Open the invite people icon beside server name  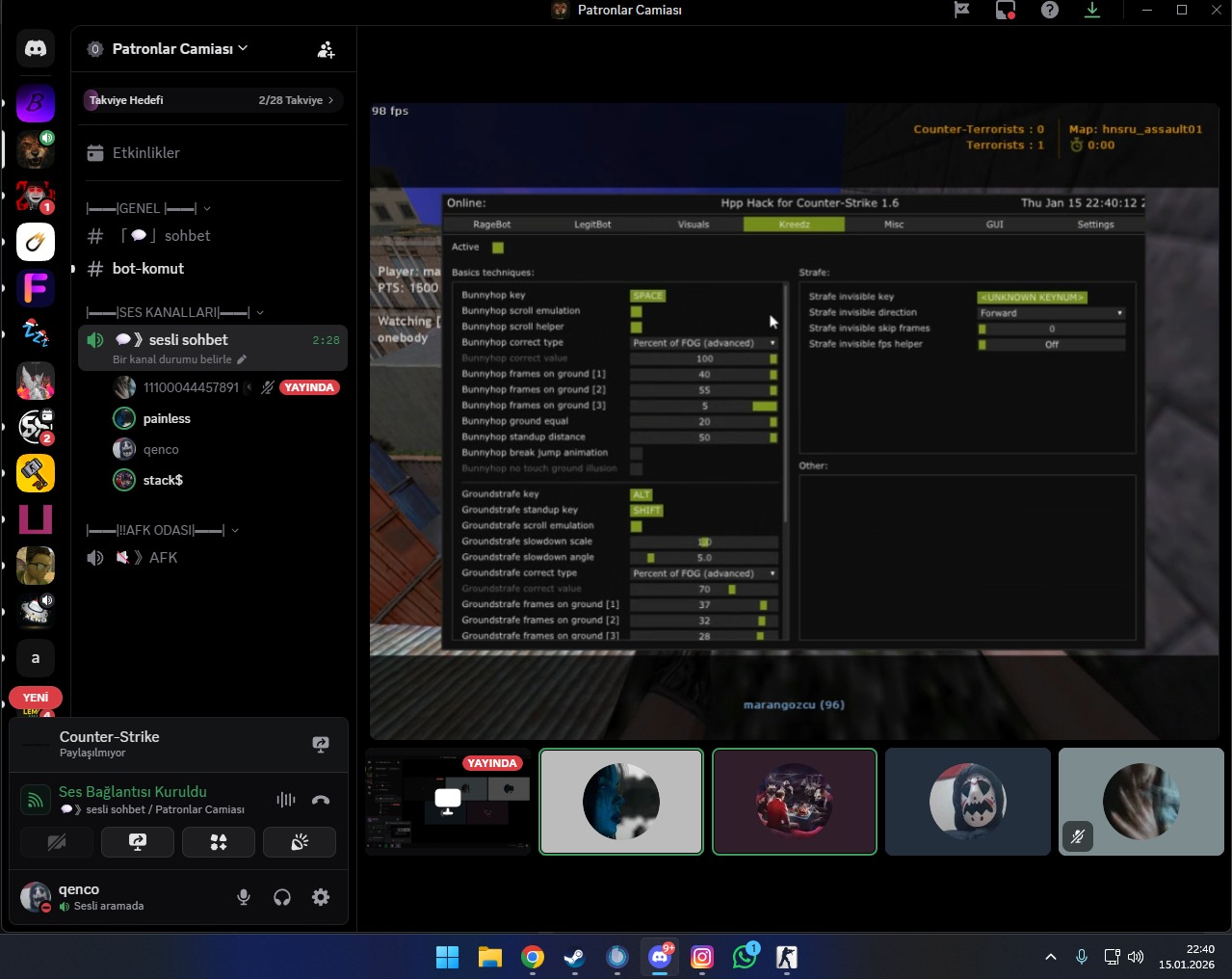326,49
